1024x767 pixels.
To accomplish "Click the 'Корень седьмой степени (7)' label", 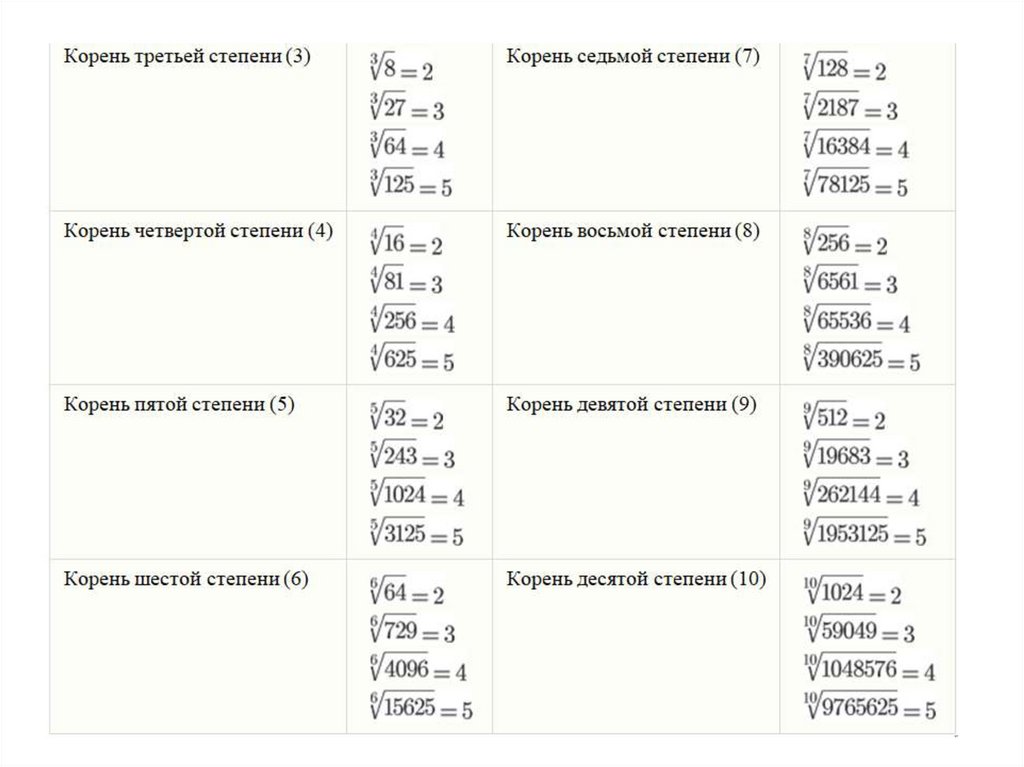I will pyautogui.click(x=633, y=57).
